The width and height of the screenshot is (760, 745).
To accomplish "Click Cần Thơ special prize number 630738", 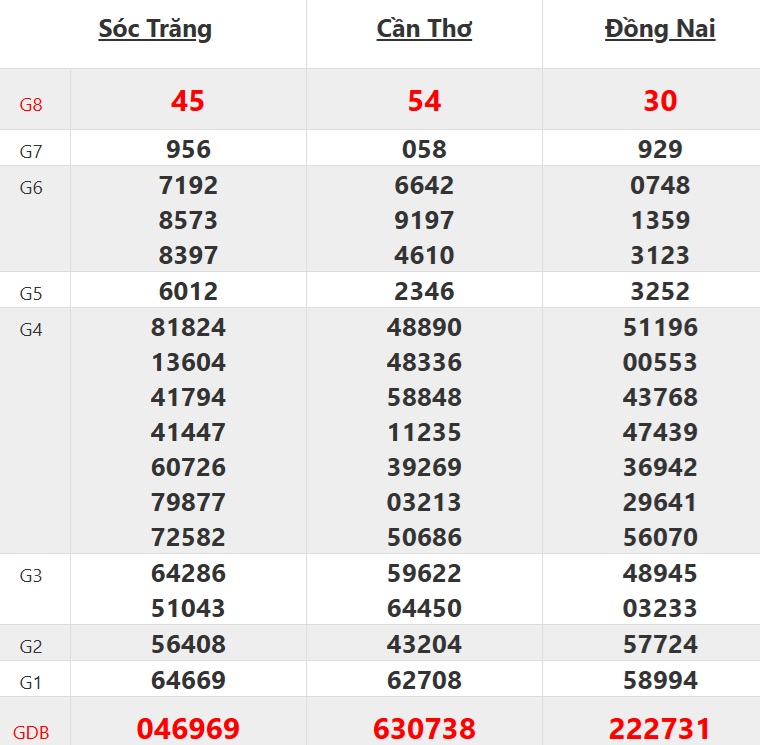I will click(424, 728).
